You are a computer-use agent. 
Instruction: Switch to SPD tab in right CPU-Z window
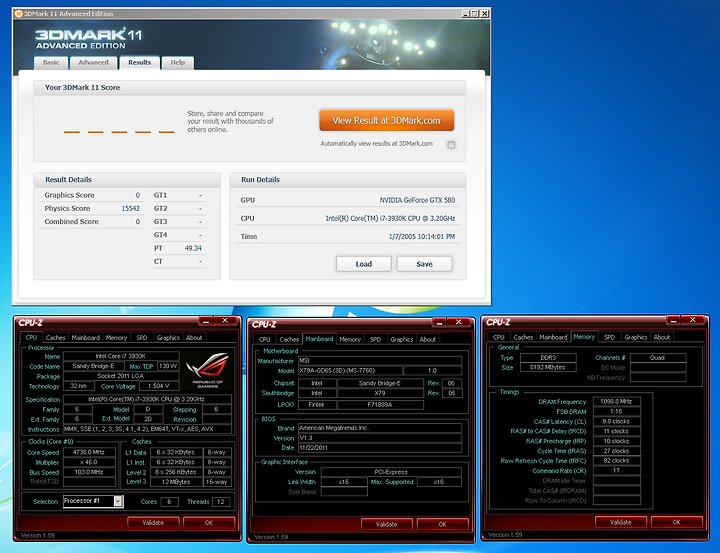(x=610, y=337)
